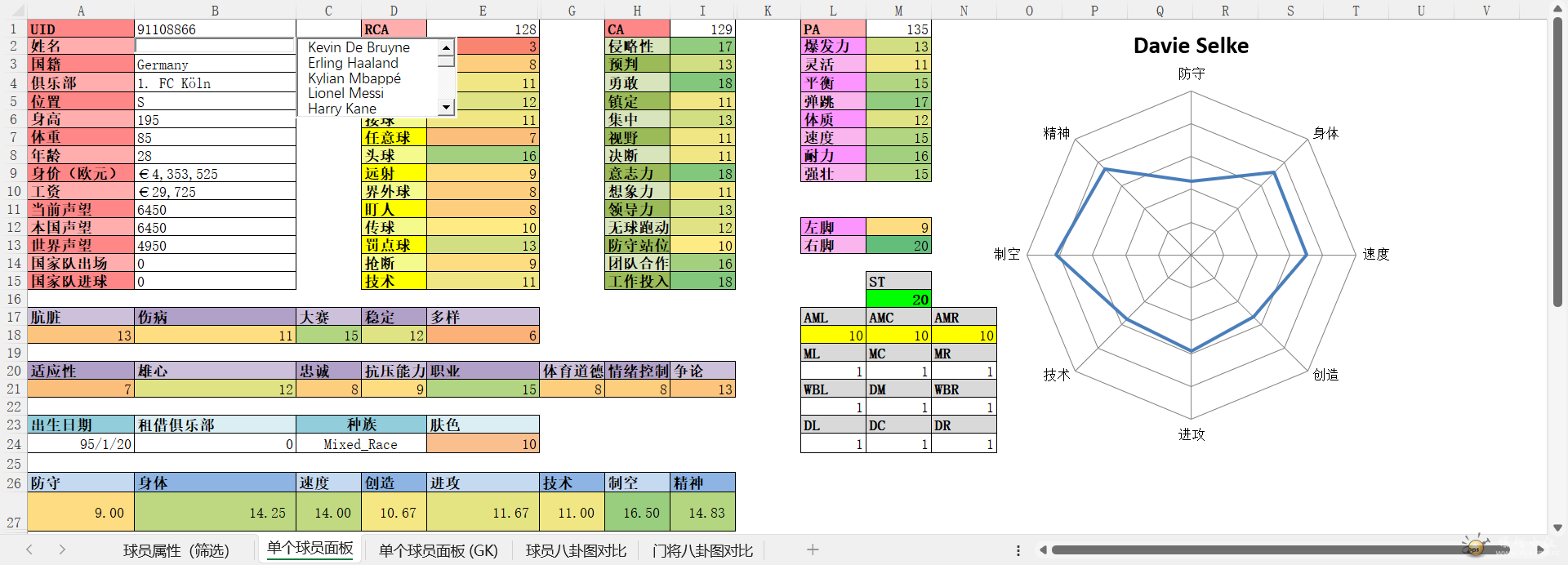Select the bright green ST rating cell
This screenshot has height=565, width=1568.
pyautogui.click(x=898, y=300)
